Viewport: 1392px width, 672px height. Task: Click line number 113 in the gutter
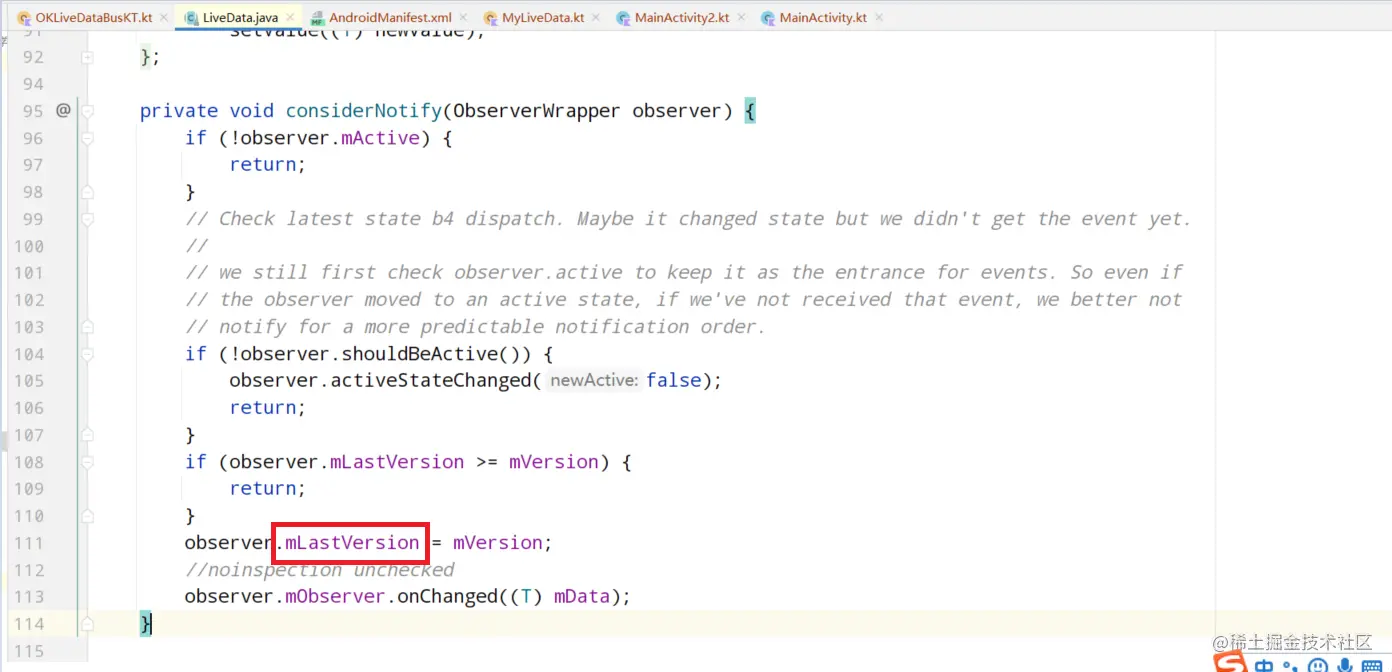(28, 597)
